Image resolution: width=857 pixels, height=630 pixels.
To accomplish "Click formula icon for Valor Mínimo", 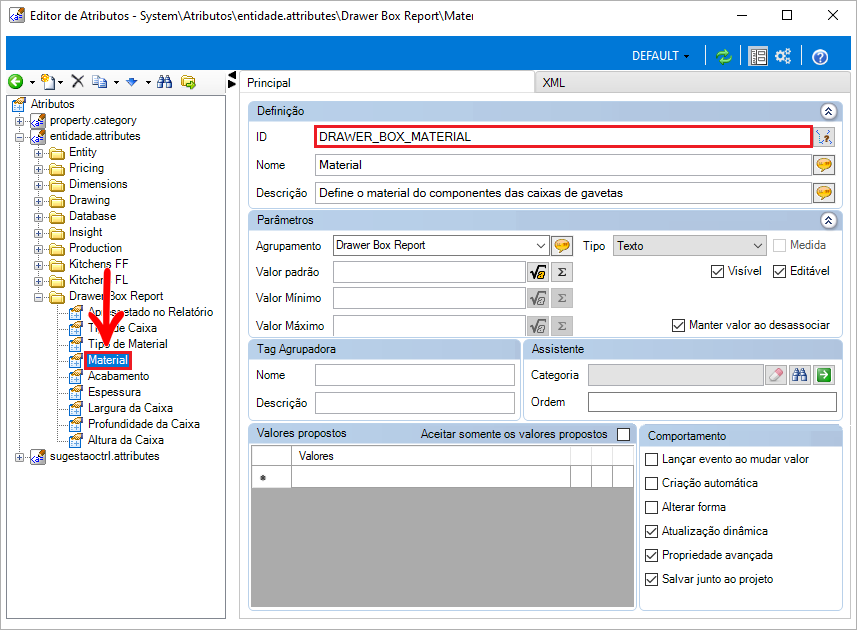I will (x=538, y=298).
